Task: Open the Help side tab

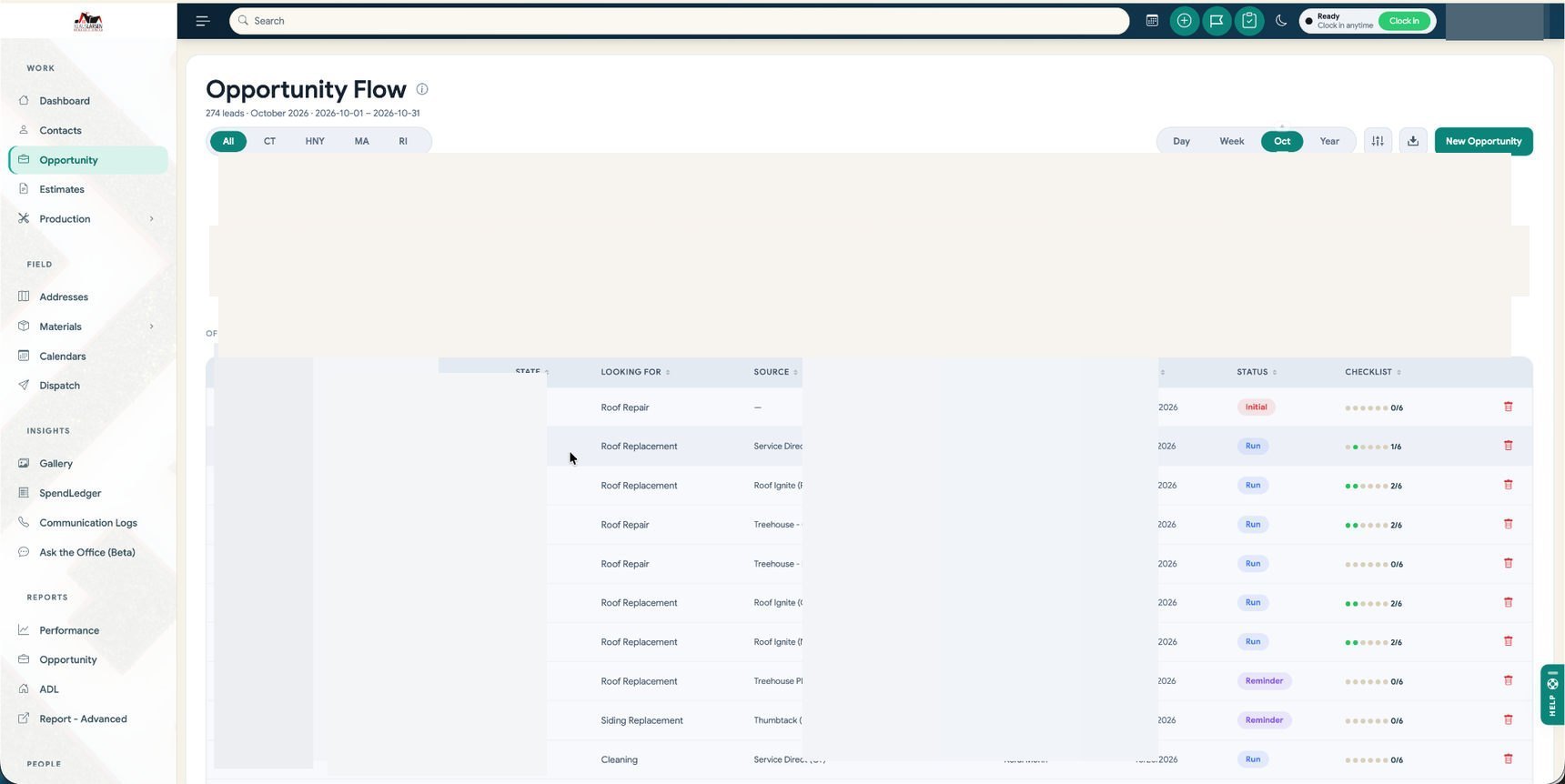Action: [1552, 696]
